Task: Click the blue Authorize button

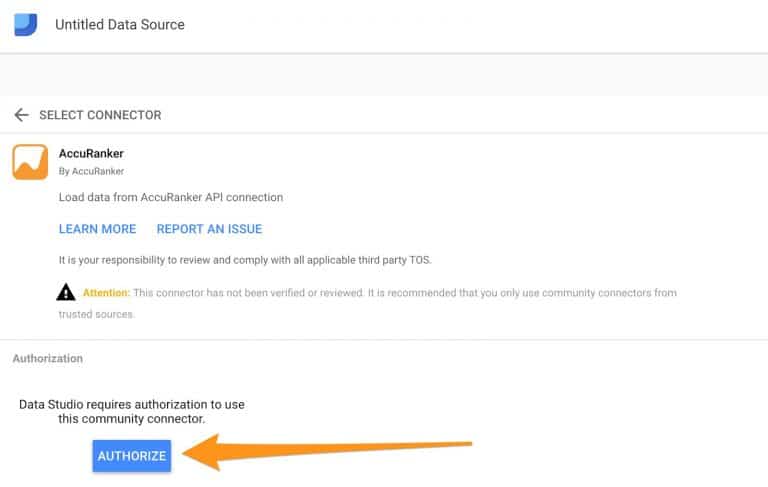Action: 132,456
